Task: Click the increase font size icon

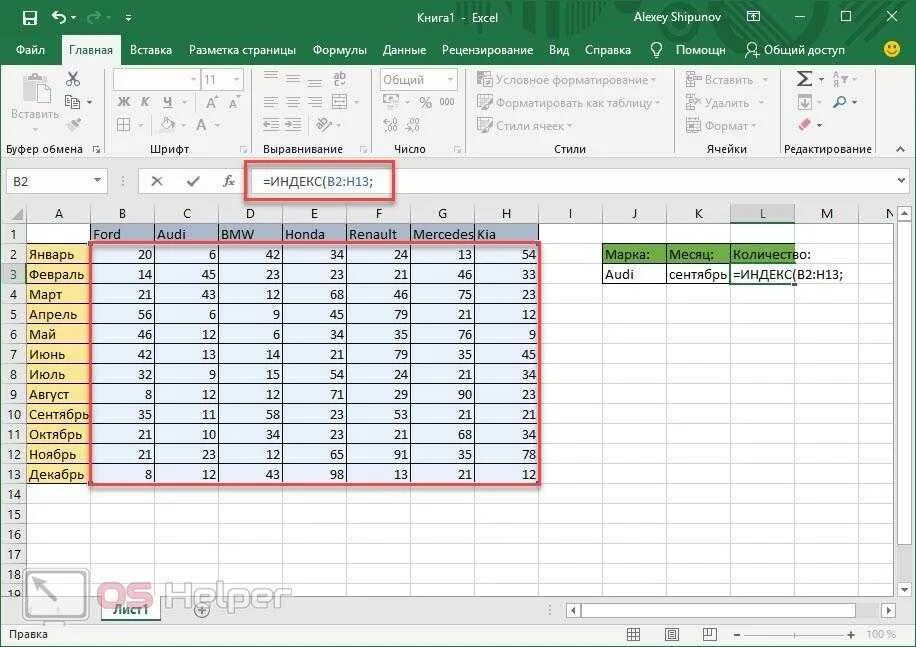Action: [211, 103]
